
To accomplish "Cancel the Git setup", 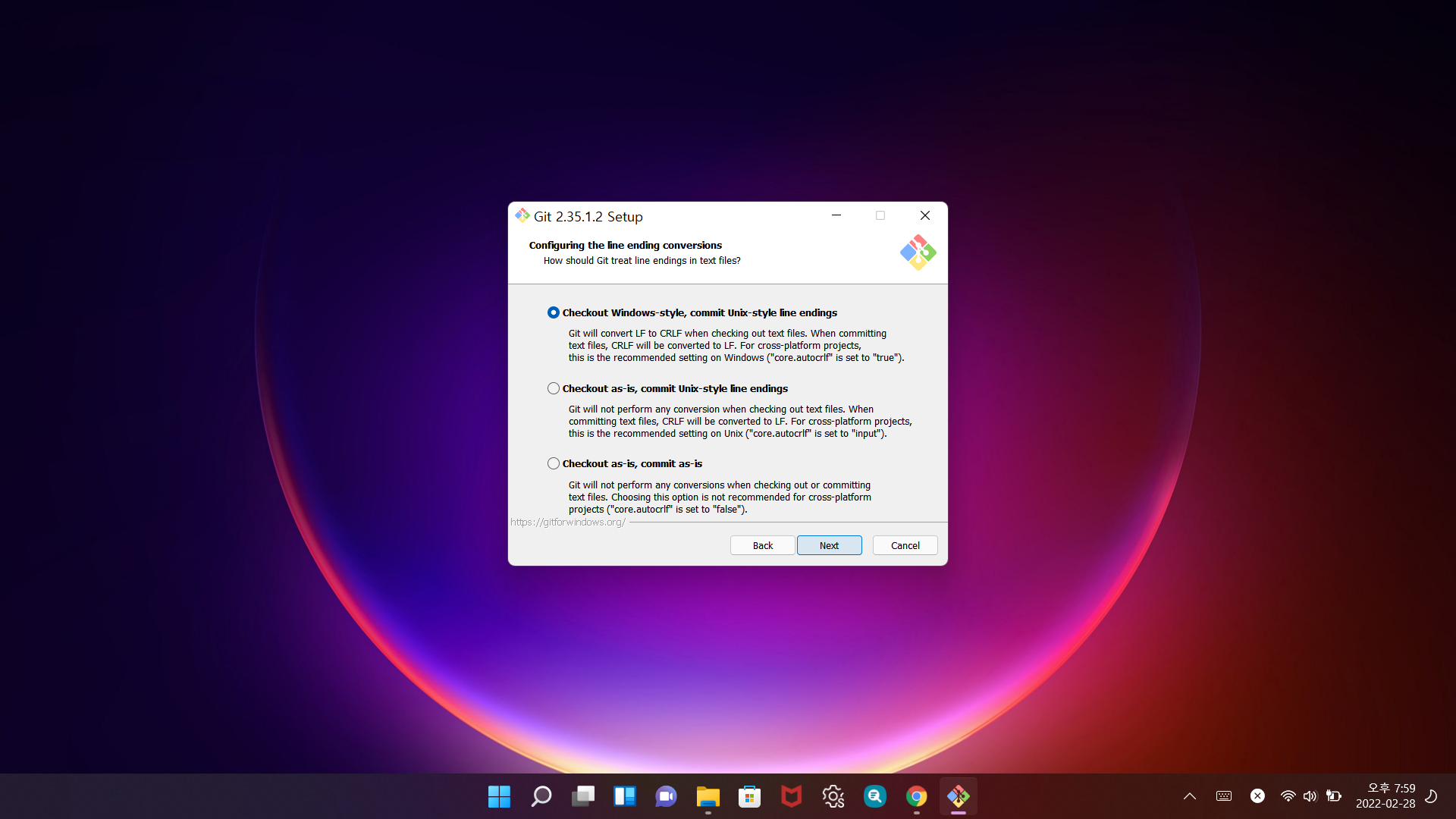I will 905,545.
